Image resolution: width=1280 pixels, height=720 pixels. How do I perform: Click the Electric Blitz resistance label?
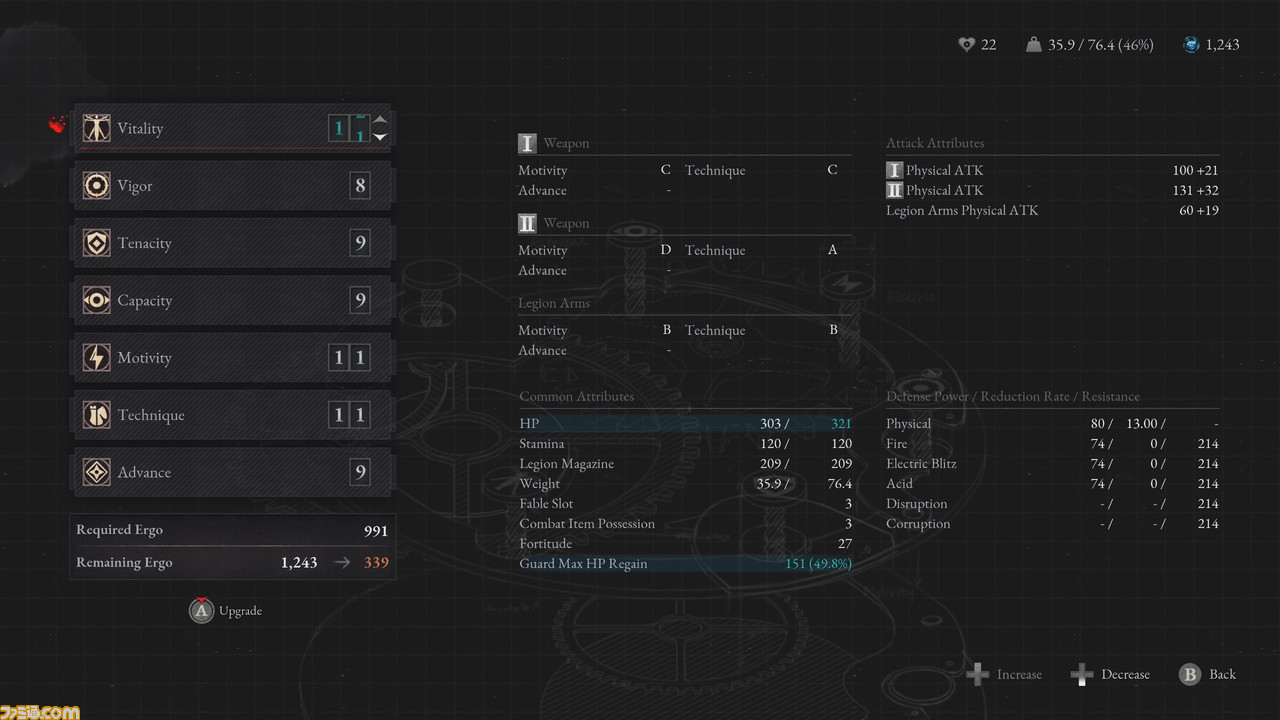(x=921, y=464)
